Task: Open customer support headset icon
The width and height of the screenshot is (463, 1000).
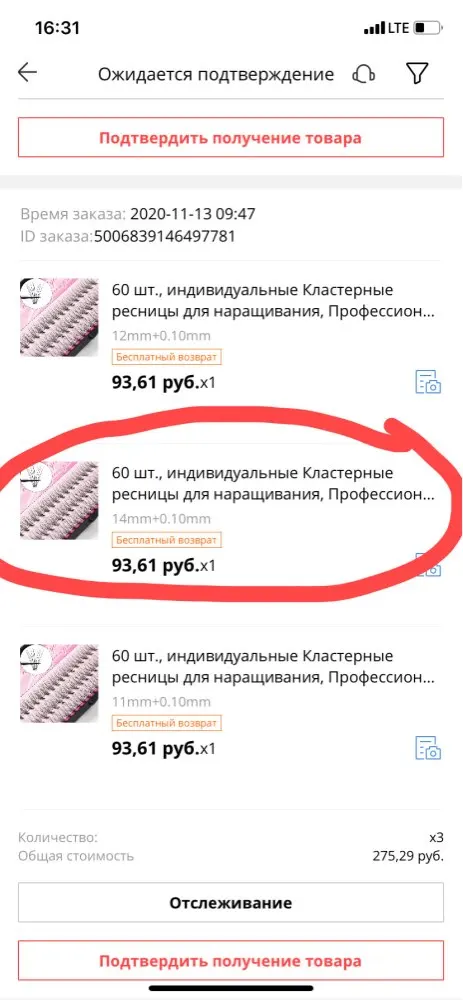Action: 364,74
